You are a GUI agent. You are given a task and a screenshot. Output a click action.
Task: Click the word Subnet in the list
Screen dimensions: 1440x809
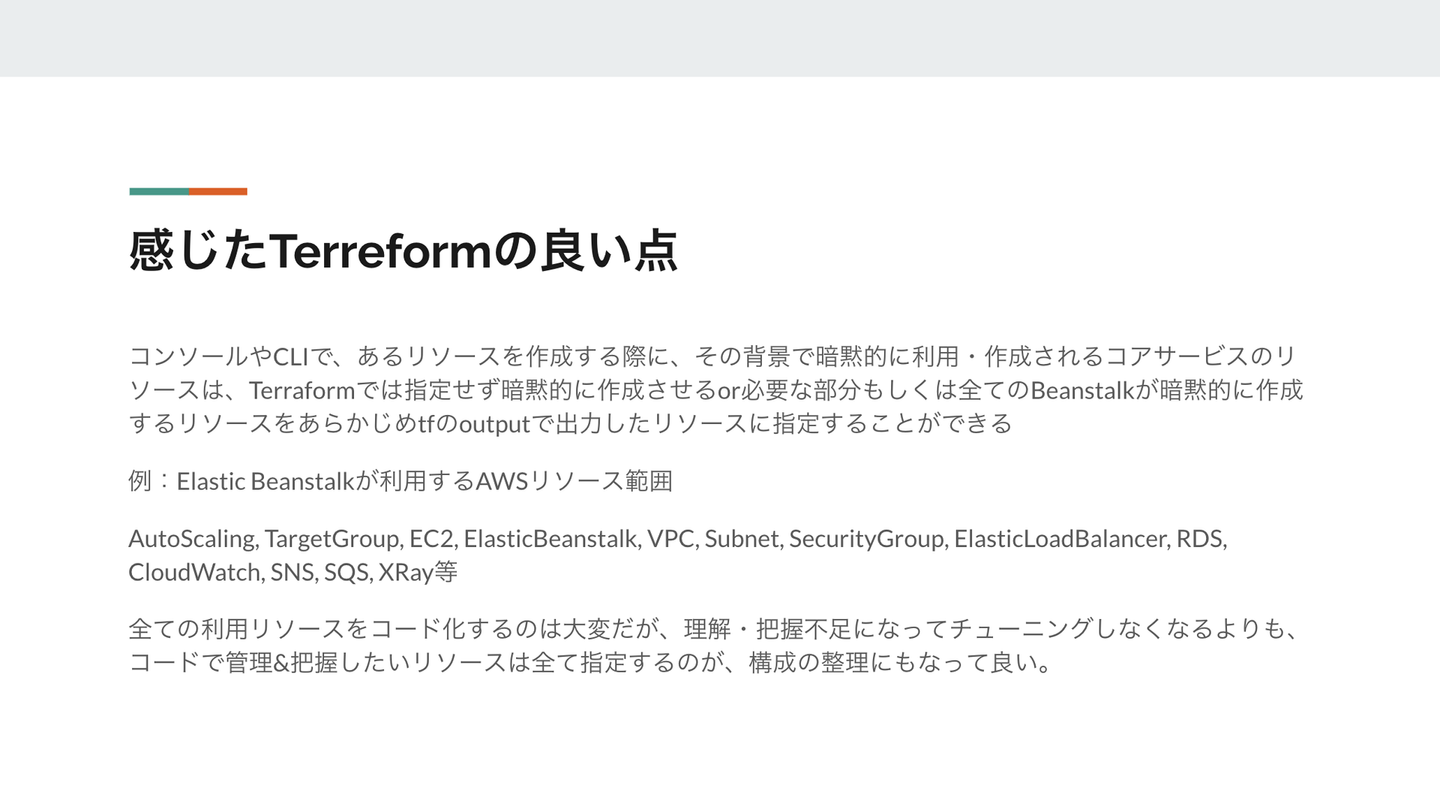743,539
